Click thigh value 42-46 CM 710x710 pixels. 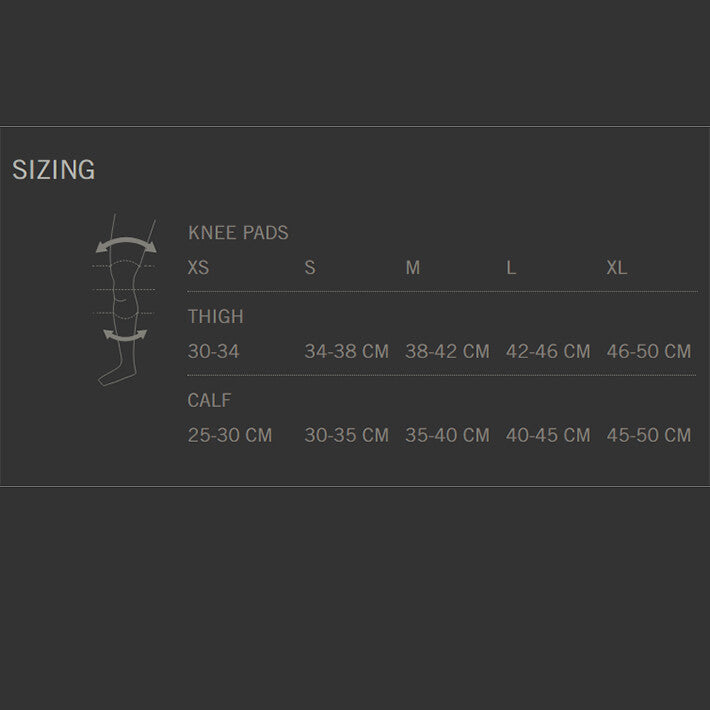[x=548, y=352]
